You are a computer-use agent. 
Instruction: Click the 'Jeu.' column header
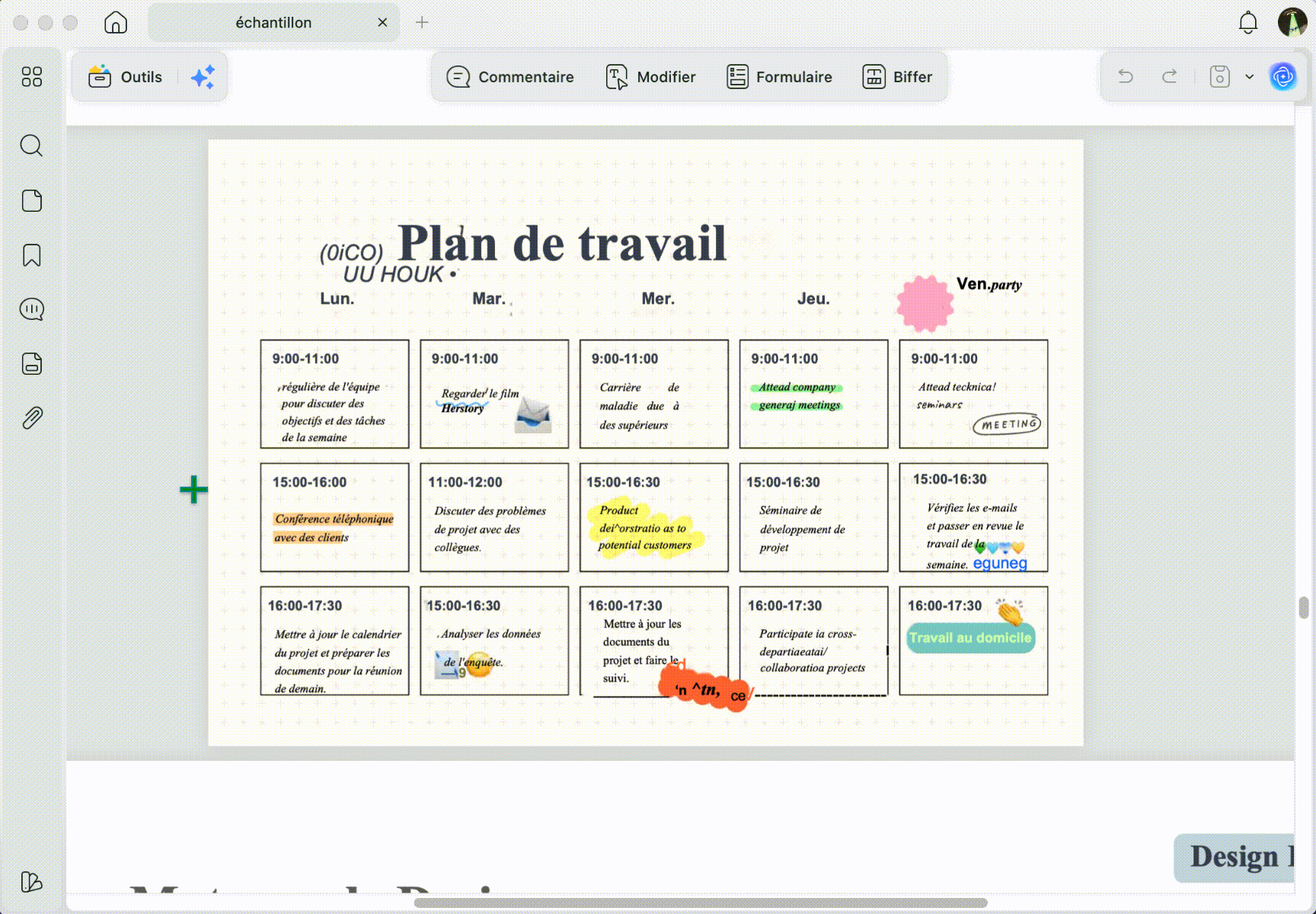click(x=813, y=299)
